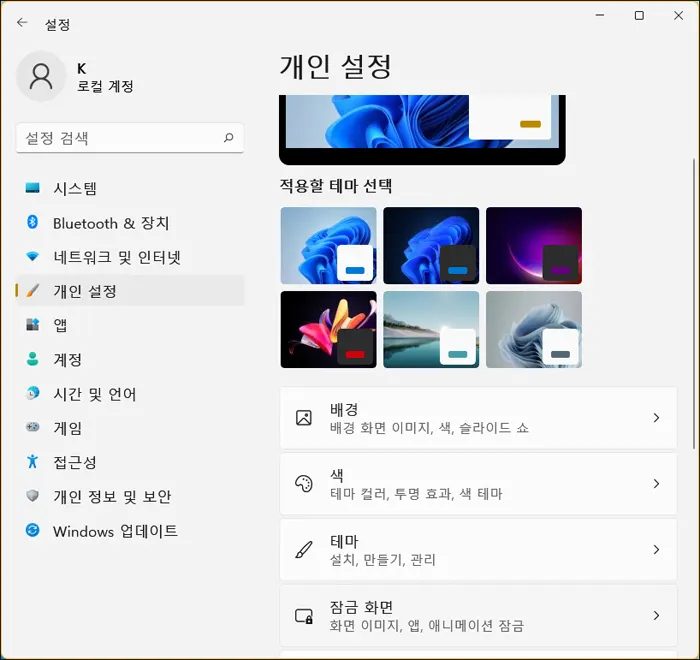Viewport: 700px width, 660px height.
Task: Click the Windows 업데이트 sync icon
Action: (32, 530)
